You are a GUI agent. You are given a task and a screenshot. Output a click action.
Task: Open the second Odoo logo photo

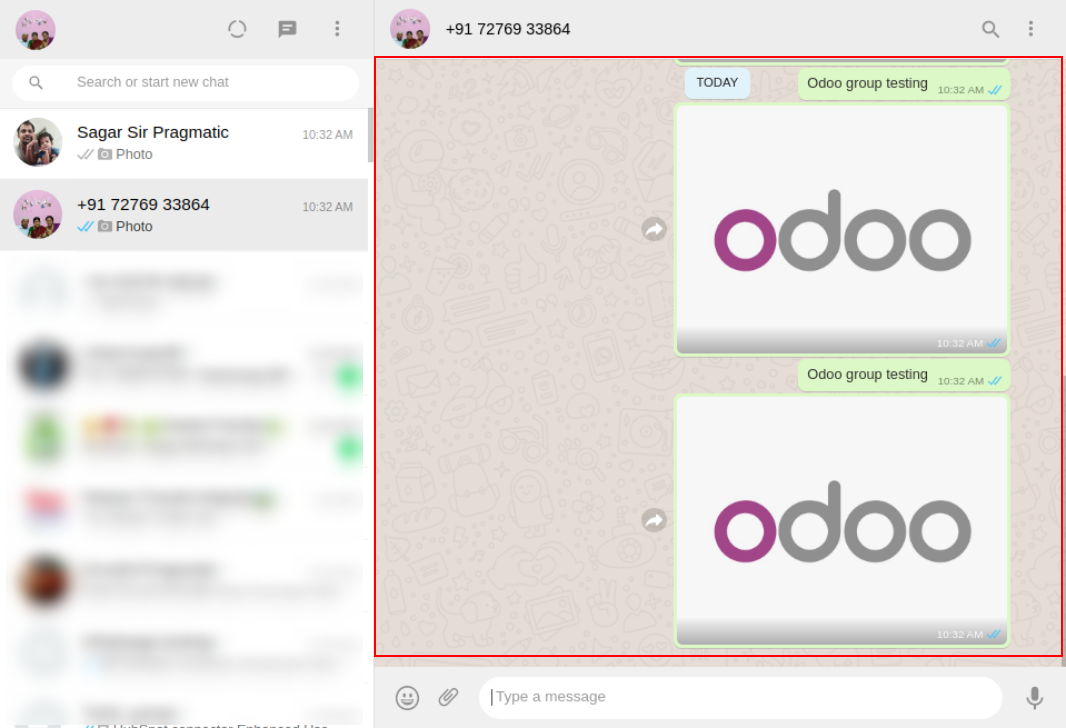(x=842, y=521)
